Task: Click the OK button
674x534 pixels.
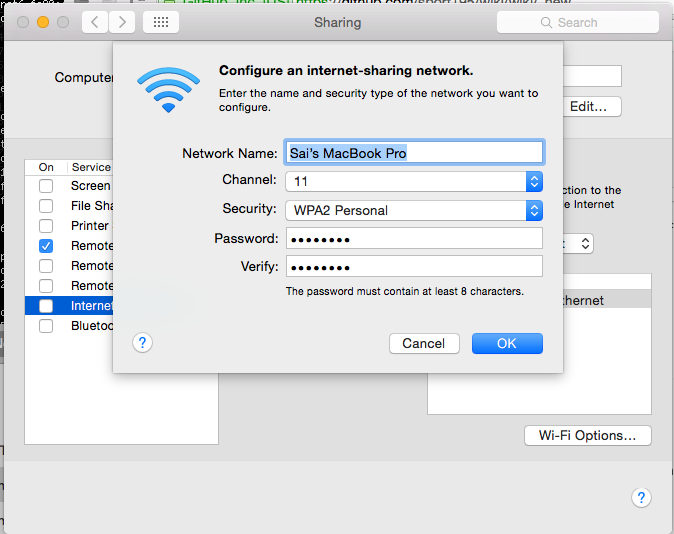Action: [507, 344]
